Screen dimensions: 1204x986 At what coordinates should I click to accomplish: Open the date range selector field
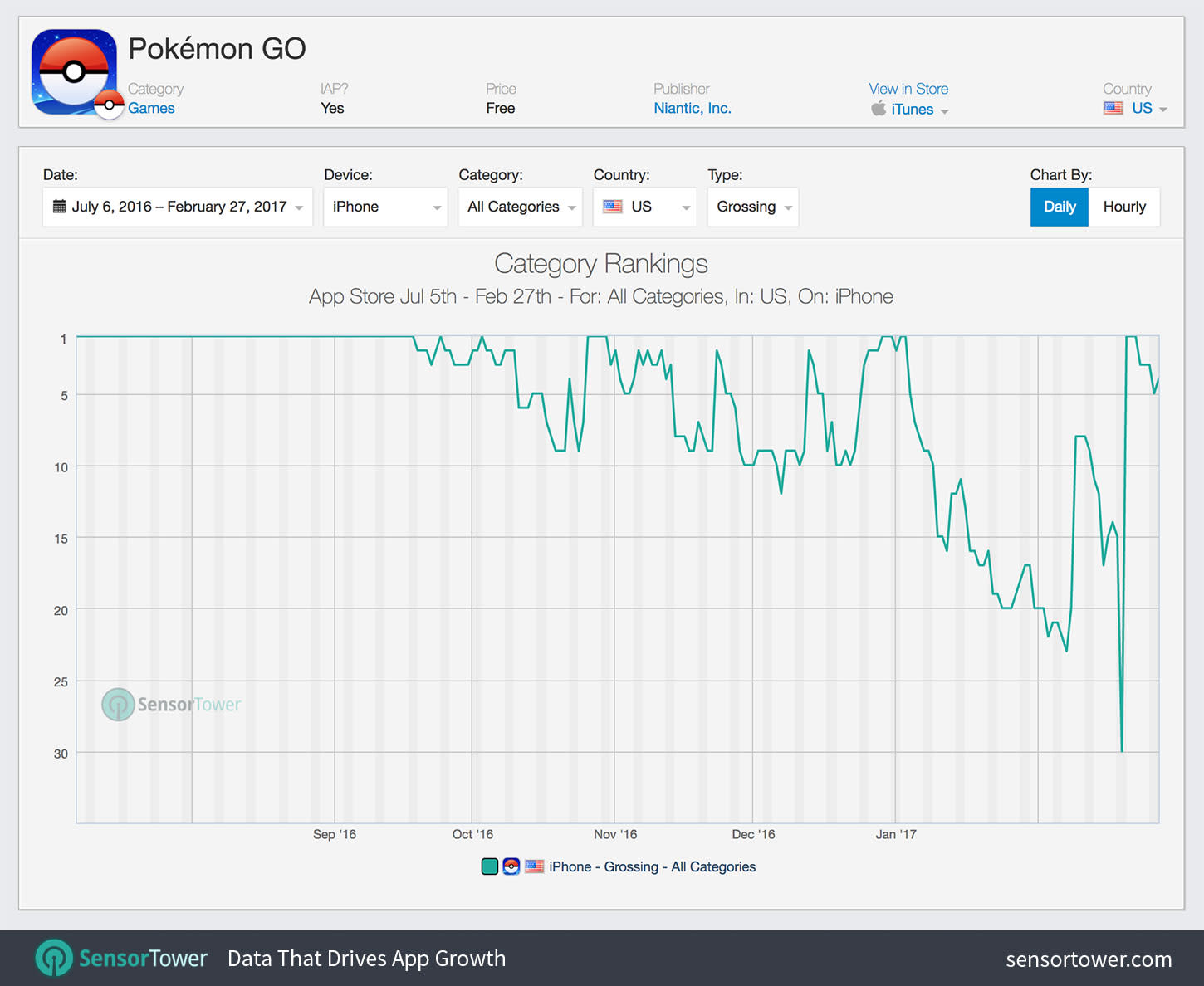(x=177, y=207)
